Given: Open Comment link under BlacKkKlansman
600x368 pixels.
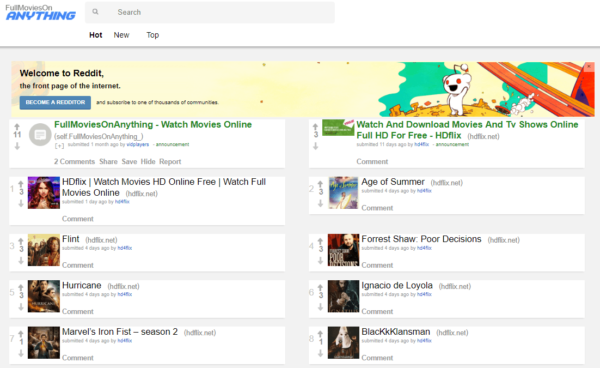Looking at the screenshot, I should tap(377, 358).
